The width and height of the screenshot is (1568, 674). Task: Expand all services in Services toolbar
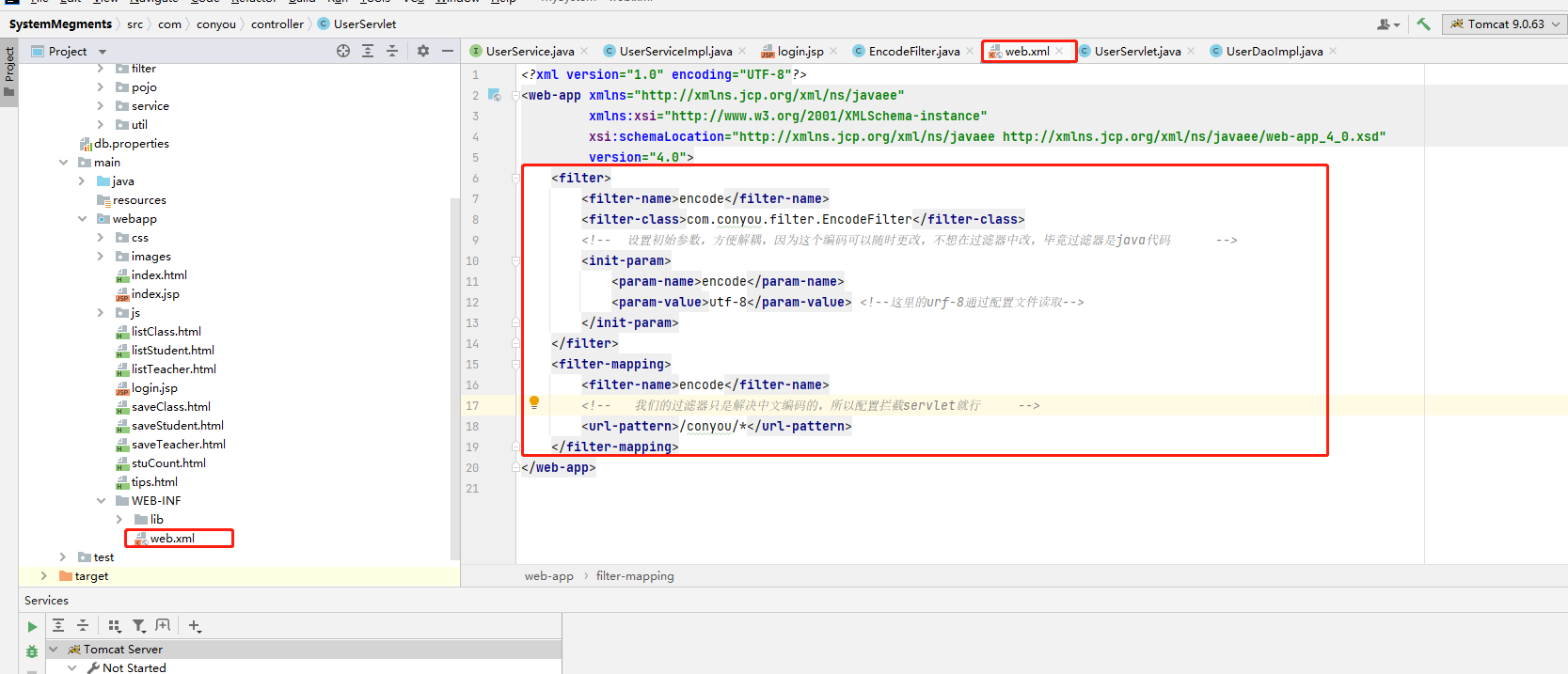click(58, 626)
